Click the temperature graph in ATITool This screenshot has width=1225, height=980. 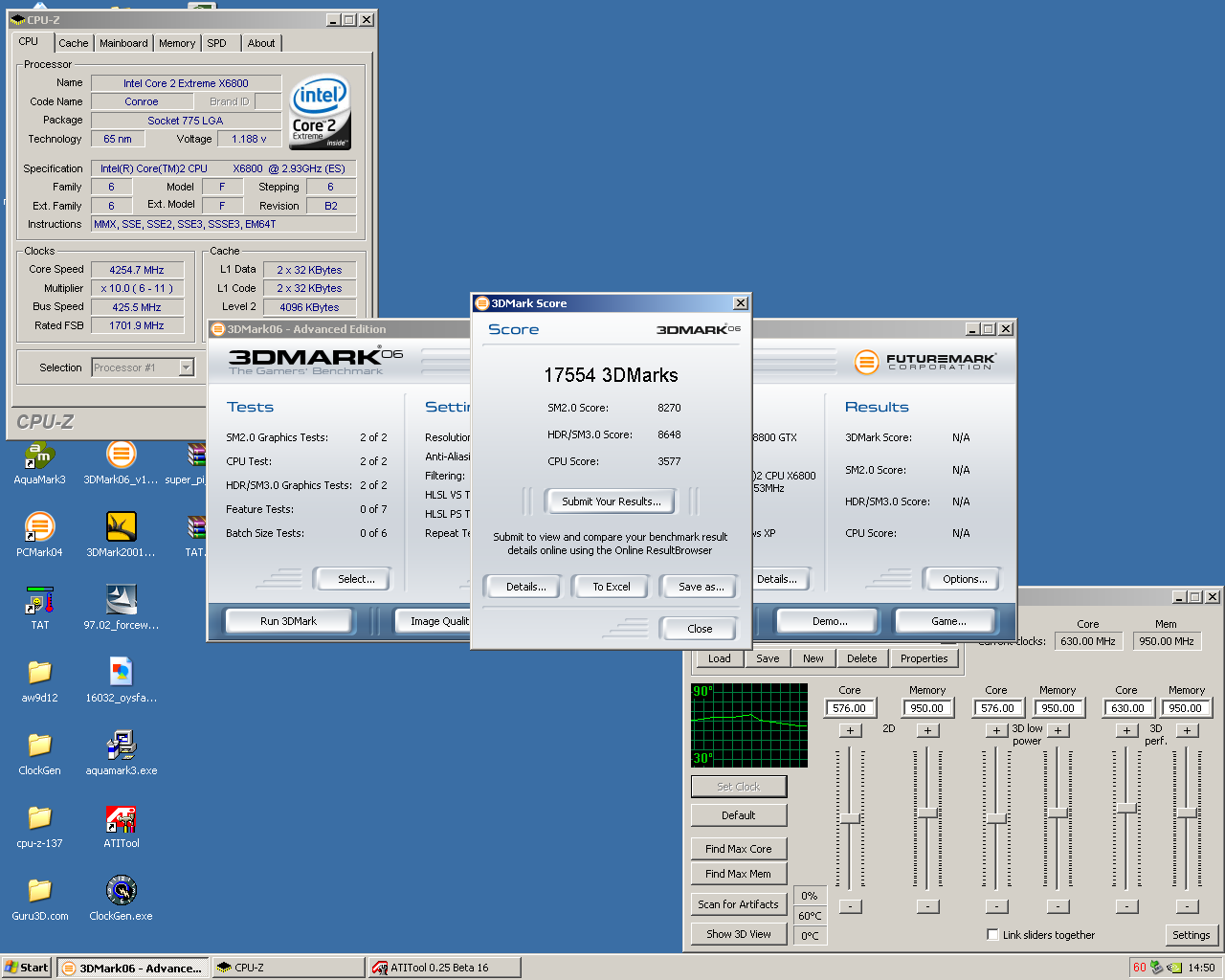(x=749, y=724)
